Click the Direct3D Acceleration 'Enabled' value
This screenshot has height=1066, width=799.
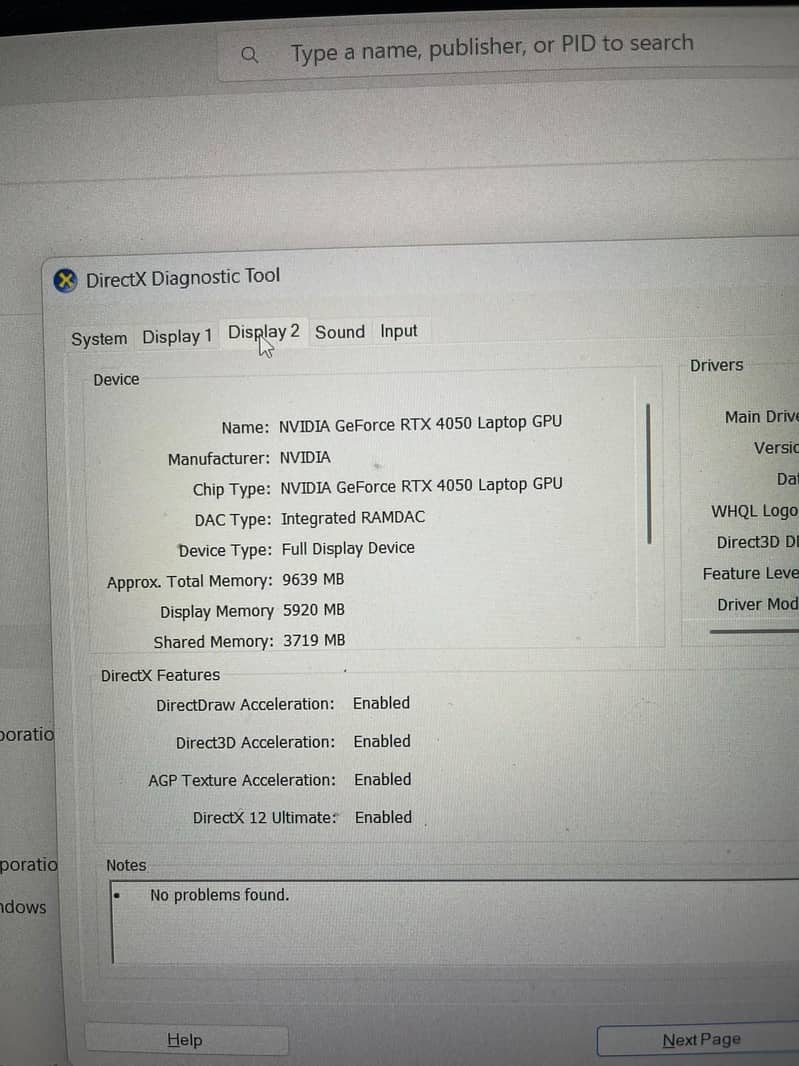382,741
